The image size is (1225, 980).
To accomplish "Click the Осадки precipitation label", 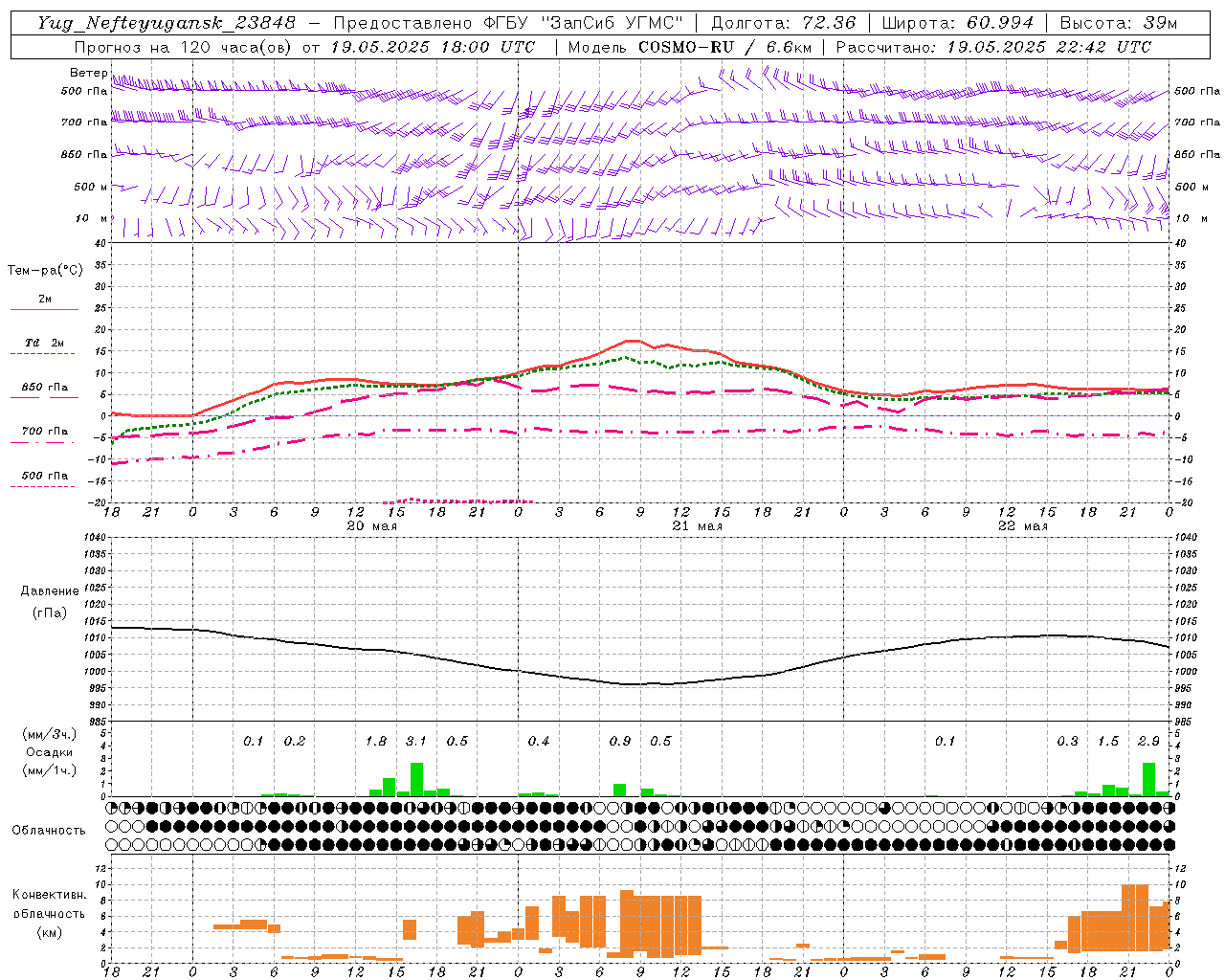I will (x=50, y=752).
